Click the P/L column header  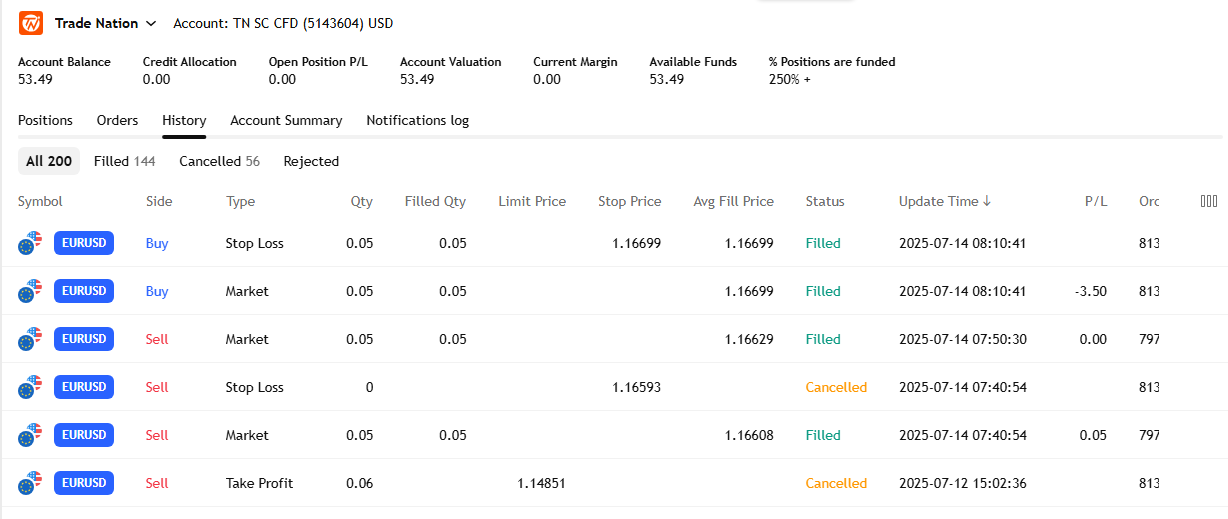tap(1095, 201)
